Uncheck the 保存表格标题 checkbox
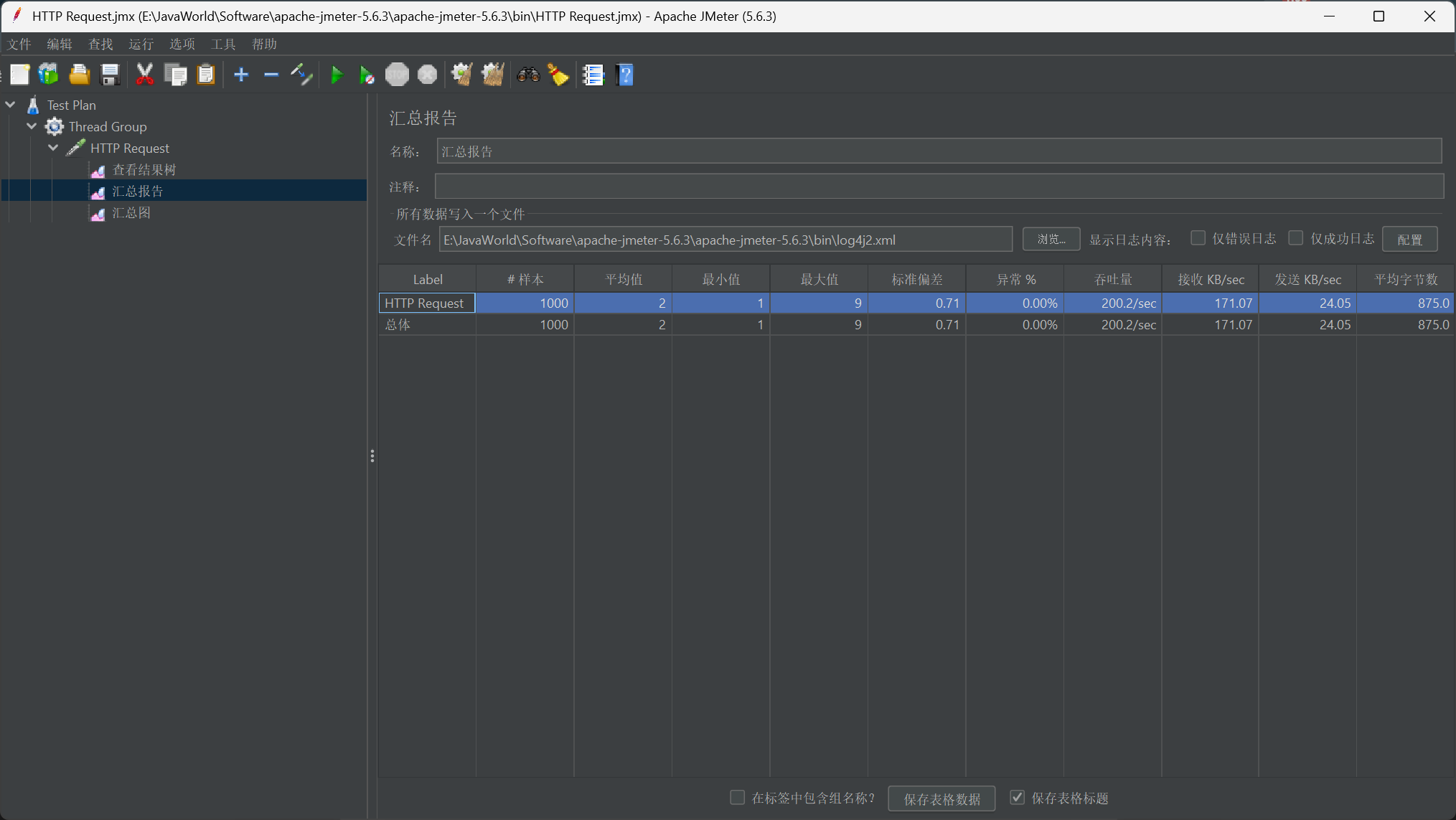 click(x=1017, y=798)
